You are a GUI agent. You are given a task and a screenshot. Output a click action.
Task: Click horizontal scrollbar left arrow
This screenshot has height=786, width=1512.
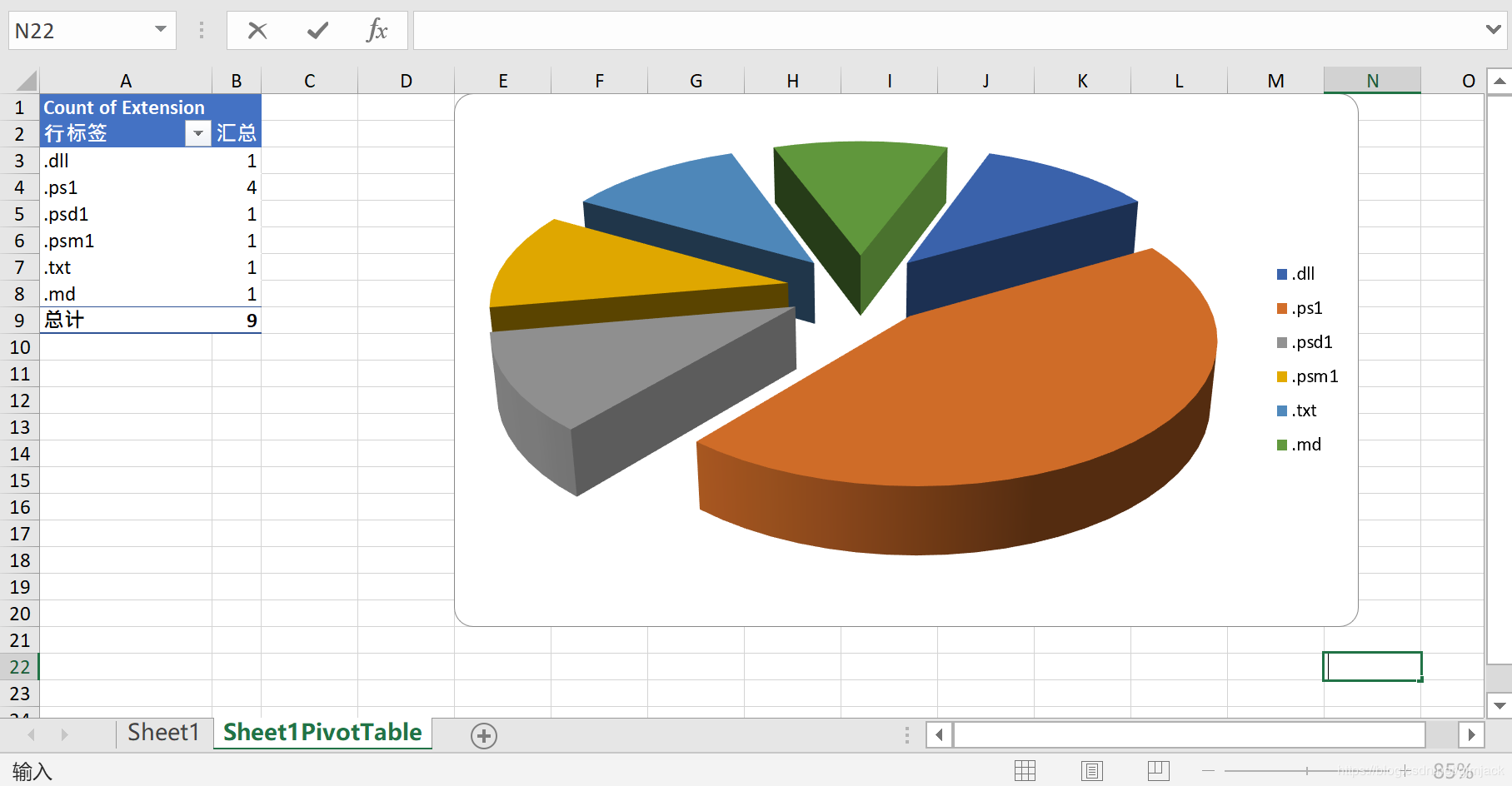tap(940, 735)
